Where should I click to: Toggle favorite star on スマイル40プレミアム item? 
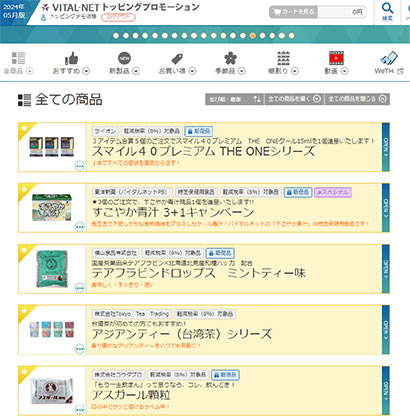tap(24, 128)
